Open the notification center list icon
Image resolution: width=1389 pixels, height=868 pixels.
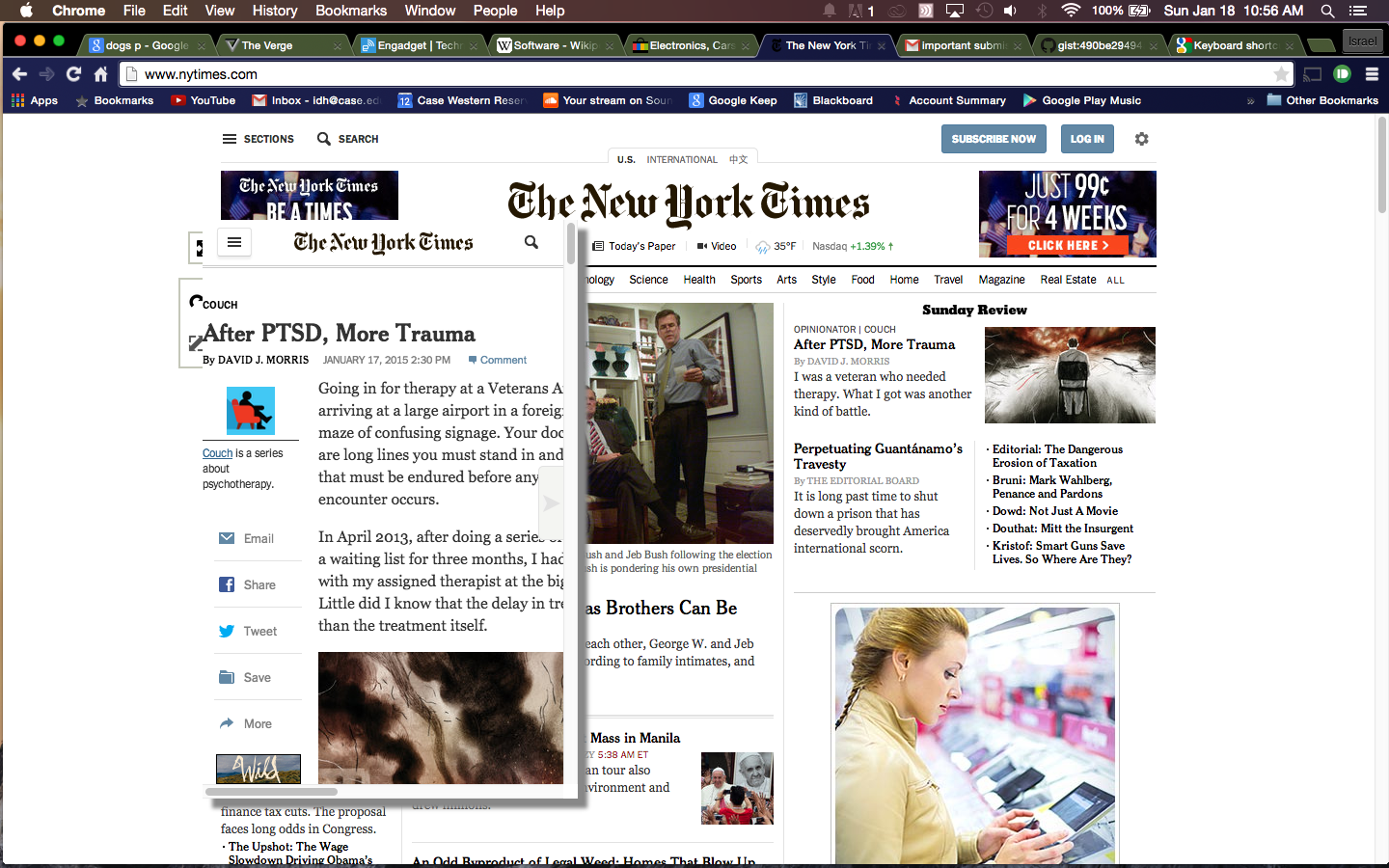(1358, 11)
